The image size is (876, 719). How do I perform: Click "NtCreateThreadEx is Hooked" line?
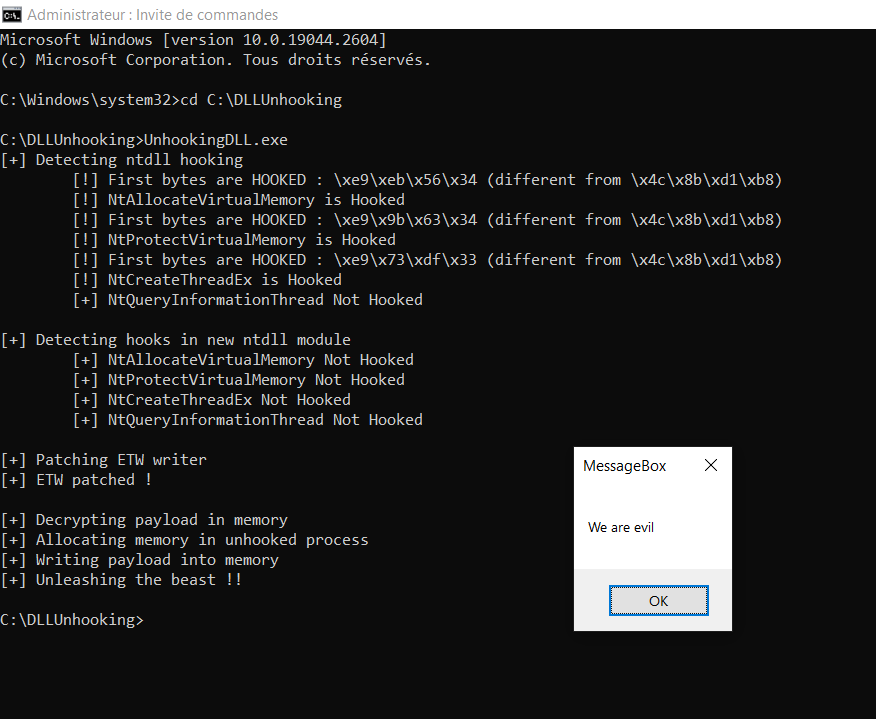coord(224,280)
